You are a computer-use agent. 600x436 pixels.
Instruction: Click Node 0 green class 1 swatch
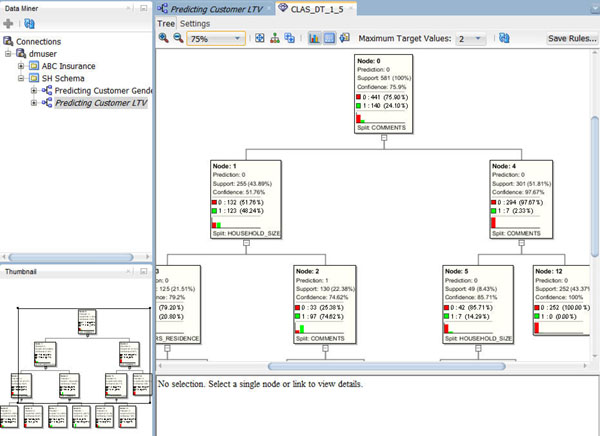359,106
